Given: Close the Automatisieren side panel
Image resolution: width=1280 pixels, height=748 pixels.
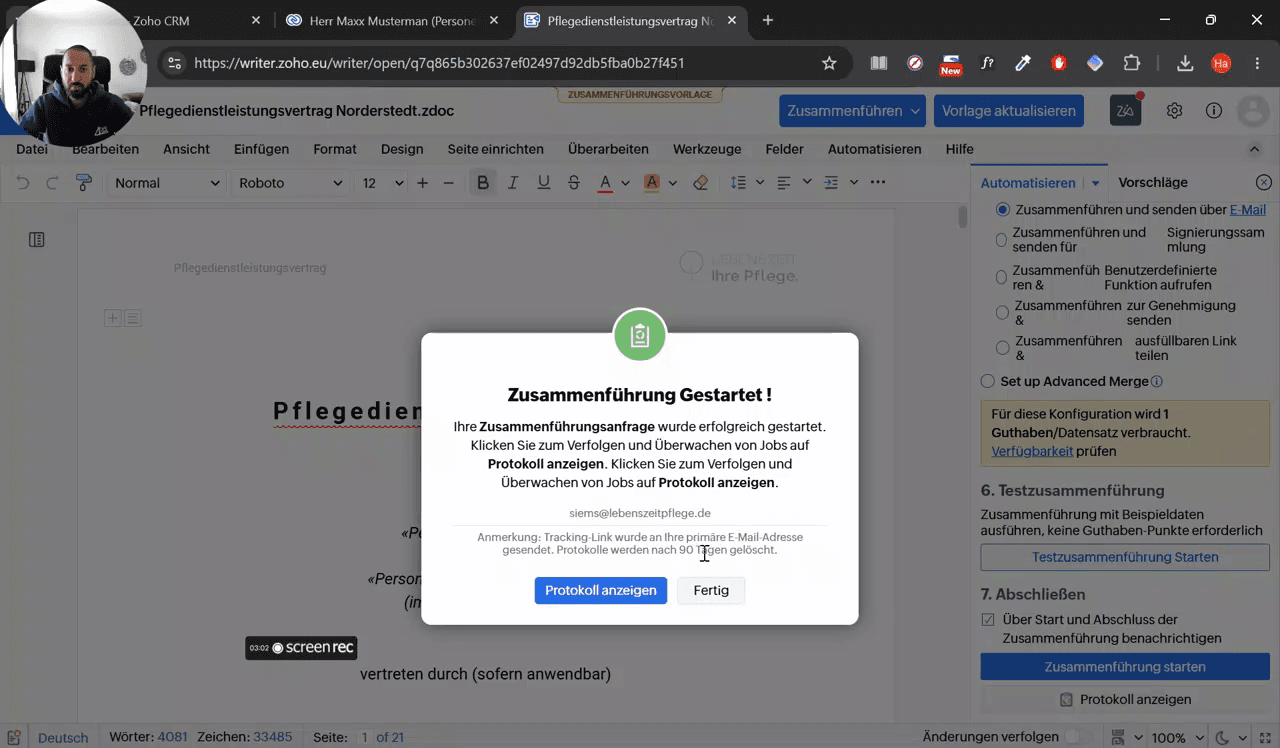Looking at the screenshot, I should click(x=1264, y=183).
